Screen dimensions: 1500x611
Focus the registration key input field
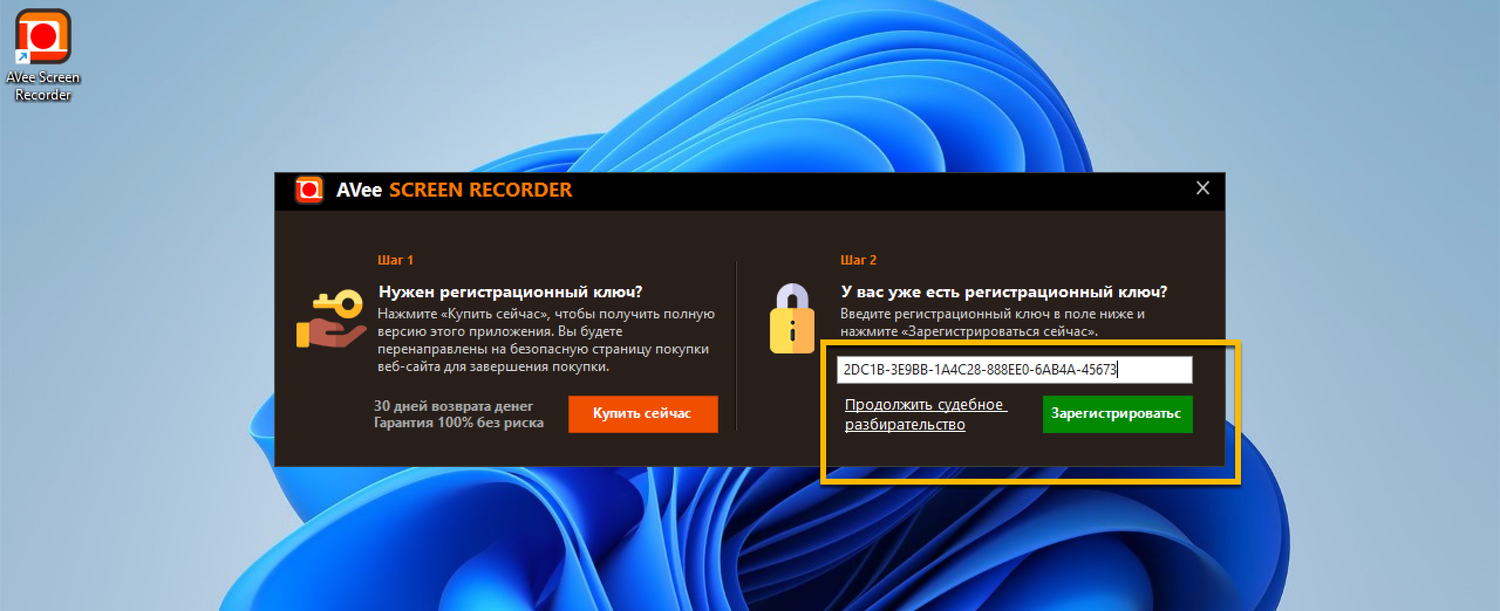click(x=1015, y=369)
